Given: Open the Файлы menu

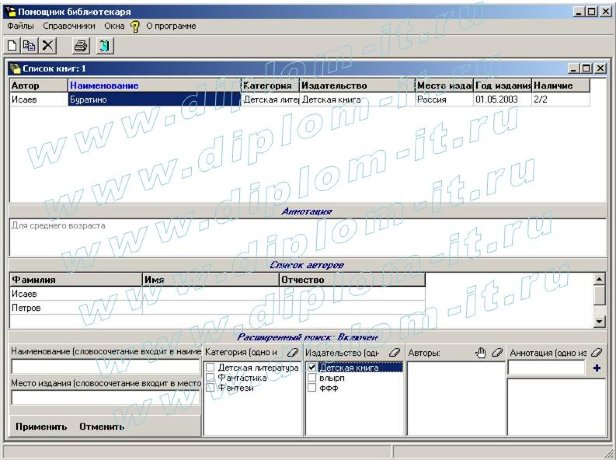Looking at the screenshot, I should (20, 25).
